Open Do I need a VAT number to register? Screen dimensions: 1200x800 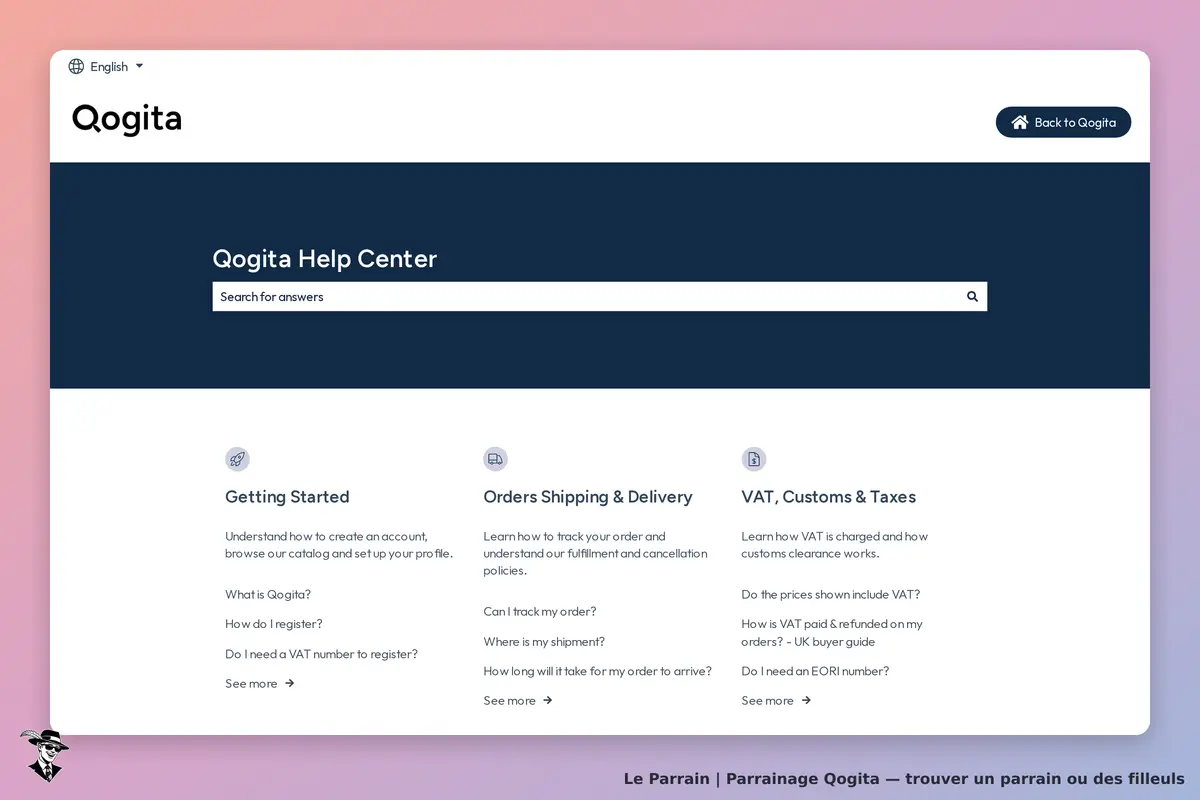(x=321, y=654)
